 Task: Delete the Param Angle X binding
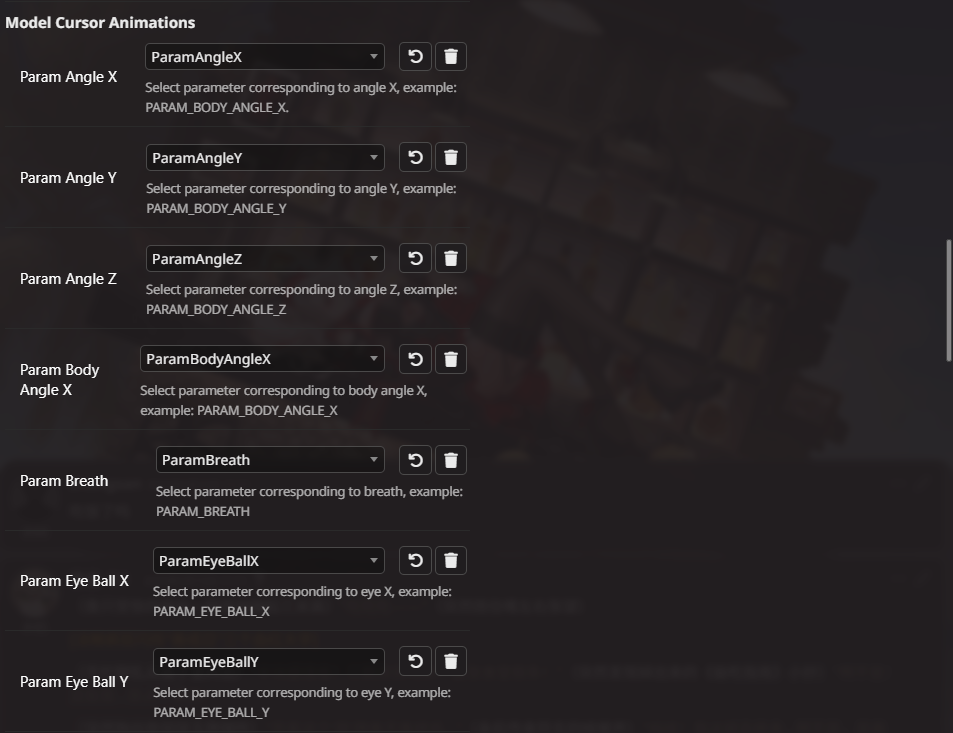click(x=451, y=56)
